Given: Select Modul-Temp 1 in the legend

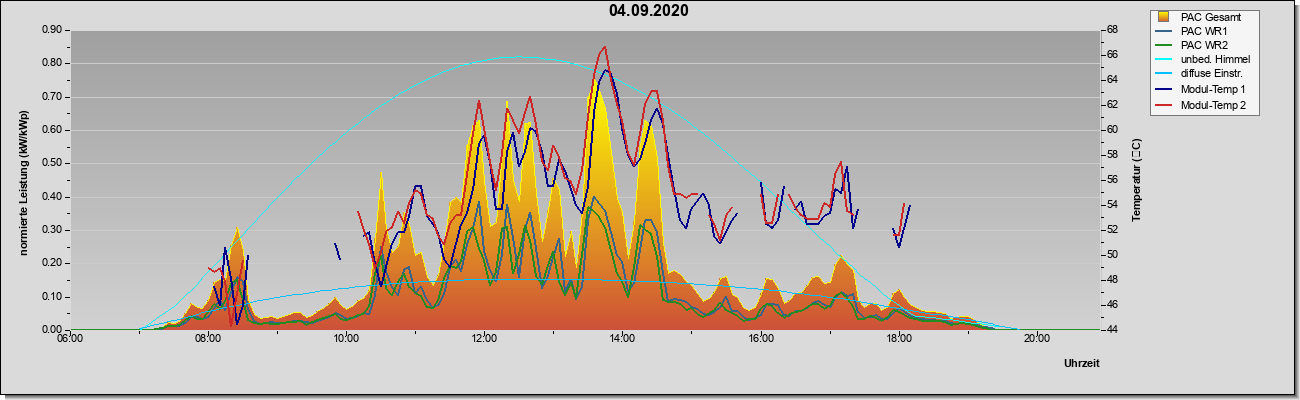Looking at the screenshot, I should coord(1209,90).
